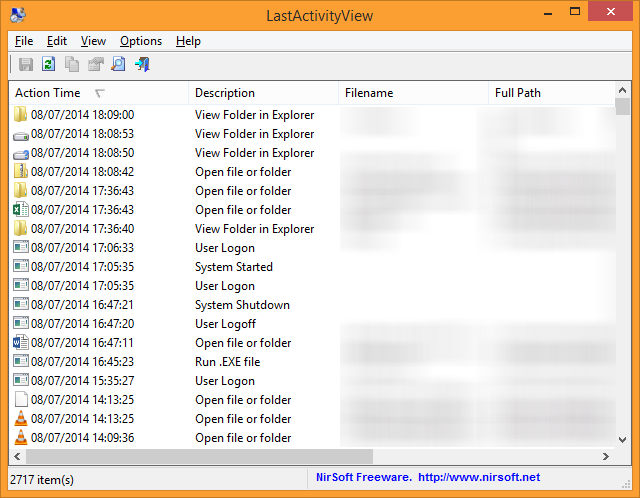Select 'Open file or folder' at 18:08:42
The height and width of the screenshot is (498, 640).
point(243,172)
